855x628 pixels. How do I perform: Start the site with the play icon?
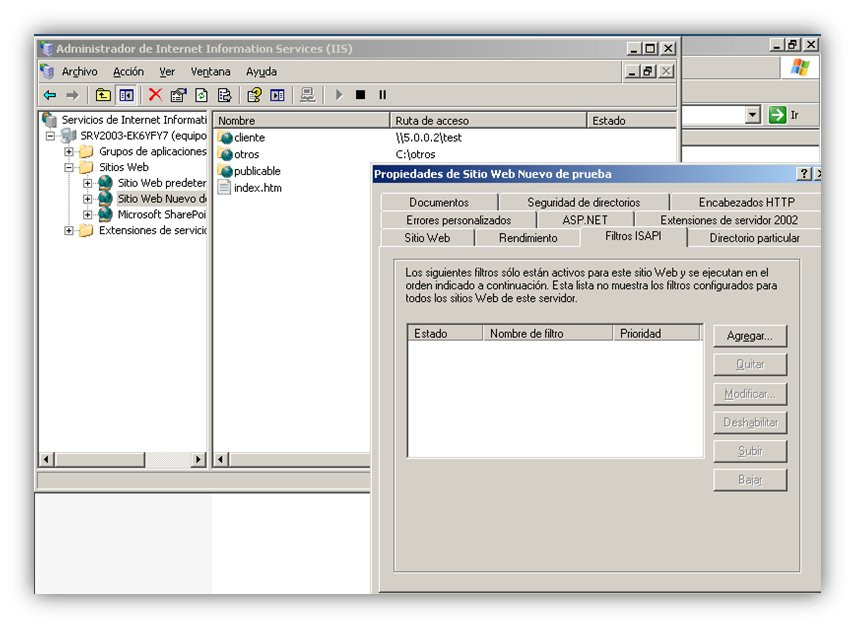[339, 95]
